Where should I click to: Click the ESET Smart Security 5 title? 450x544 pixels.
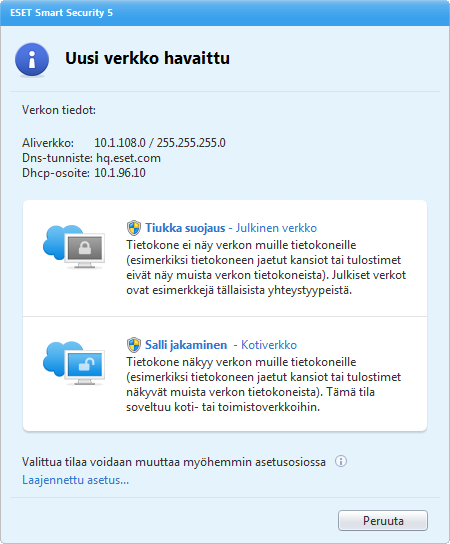coord(61,13)
